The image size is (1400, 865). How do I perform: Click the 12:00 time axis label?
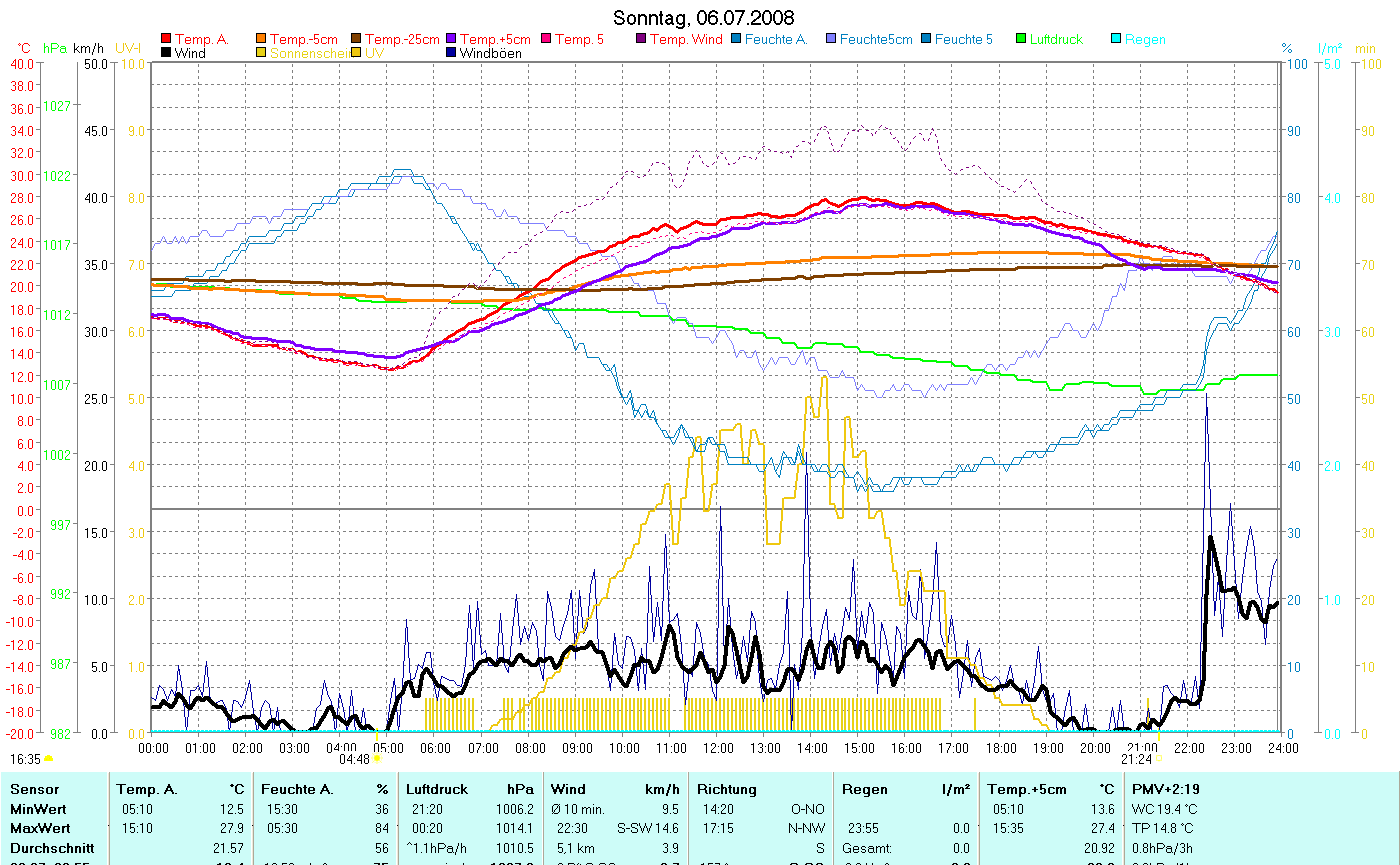click(717, 747)
